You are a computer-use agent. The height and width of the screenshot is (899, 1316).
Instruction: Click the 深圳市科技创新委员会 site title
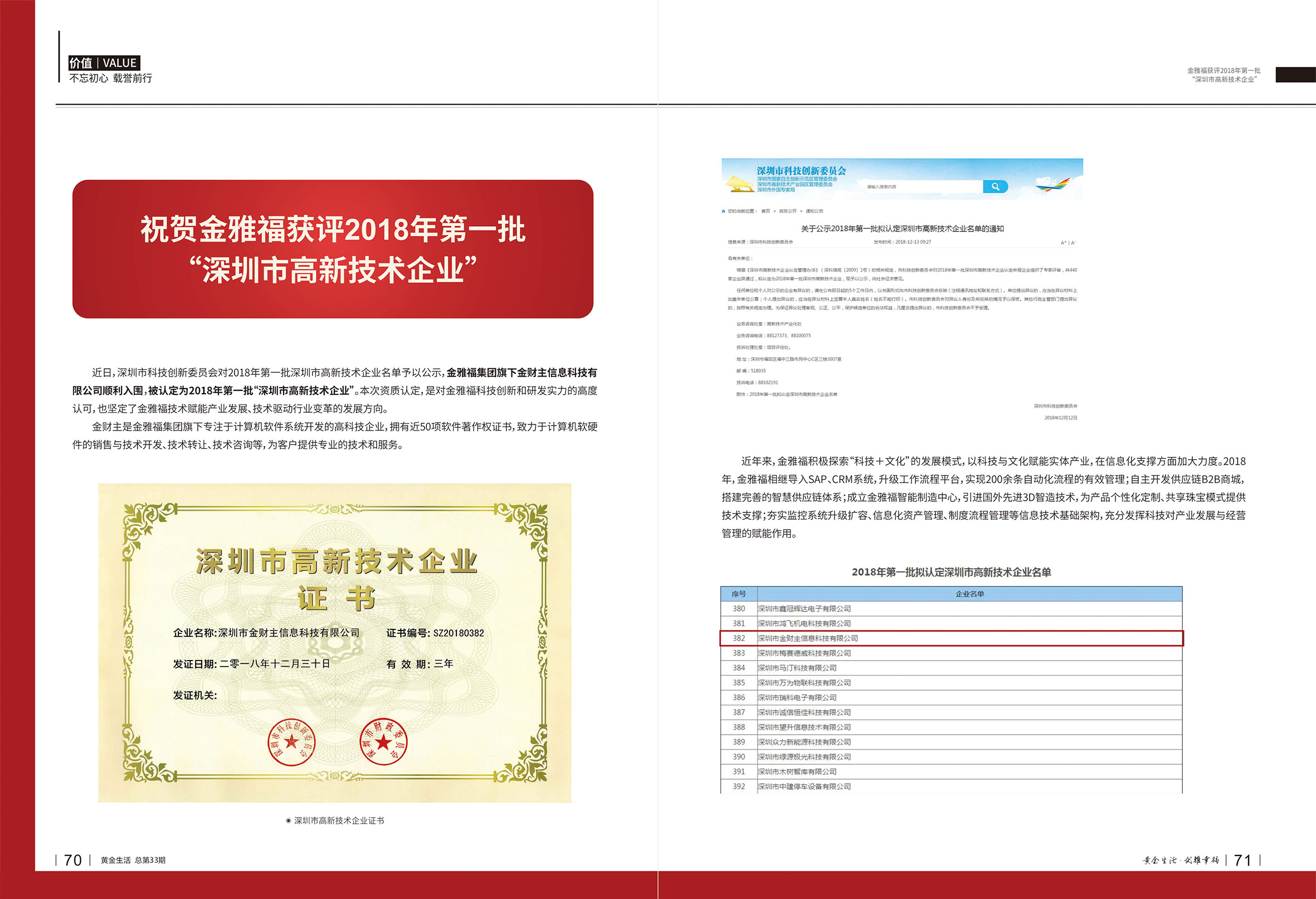(801, 170)
